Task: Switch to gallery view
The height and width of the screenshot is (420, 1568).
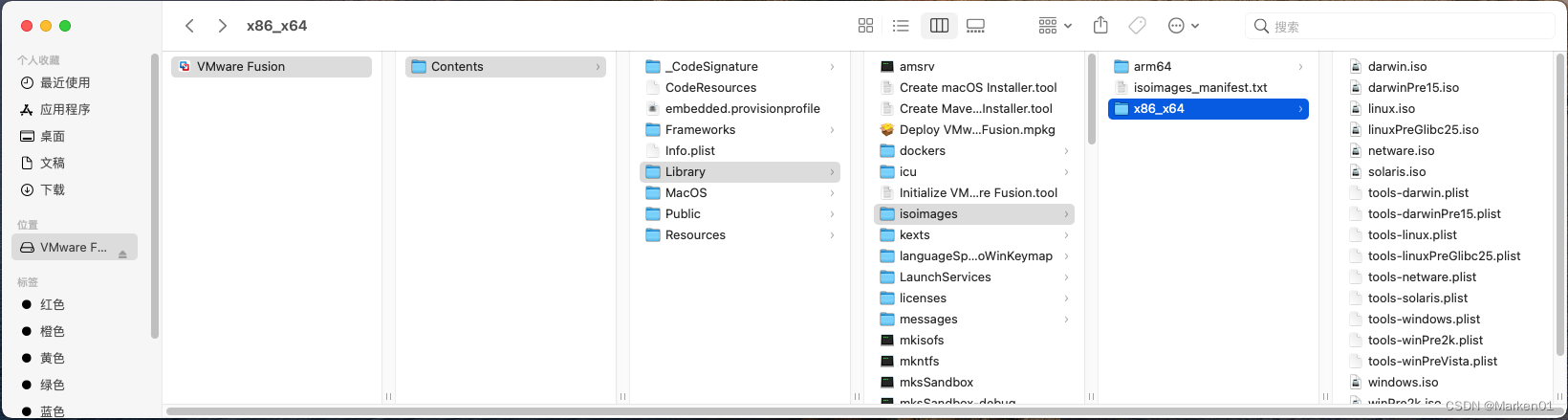Action: click(975, 26)
